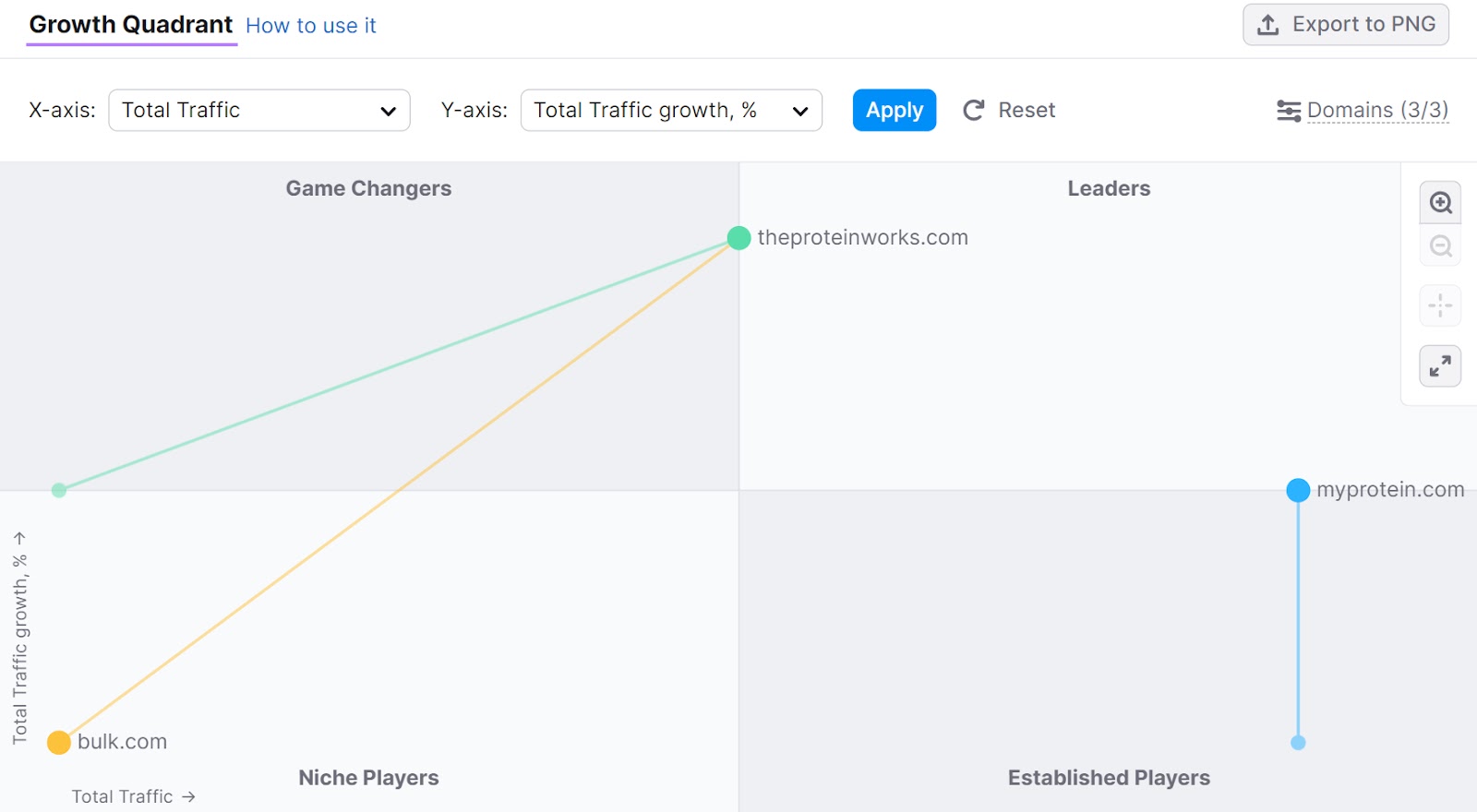Select the Growth Quadrant tab
Viewport: 1477px width, 812px height.
pyautogui.click(x=131, y=25)
